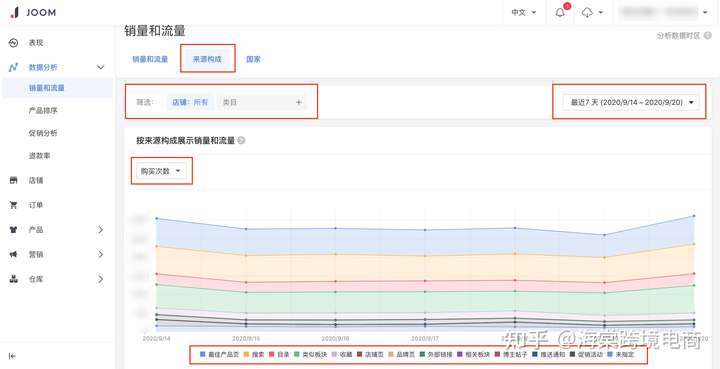Open the 购买次数 metric dropdown
The image size is (720, 369).
tap(161, 171)
